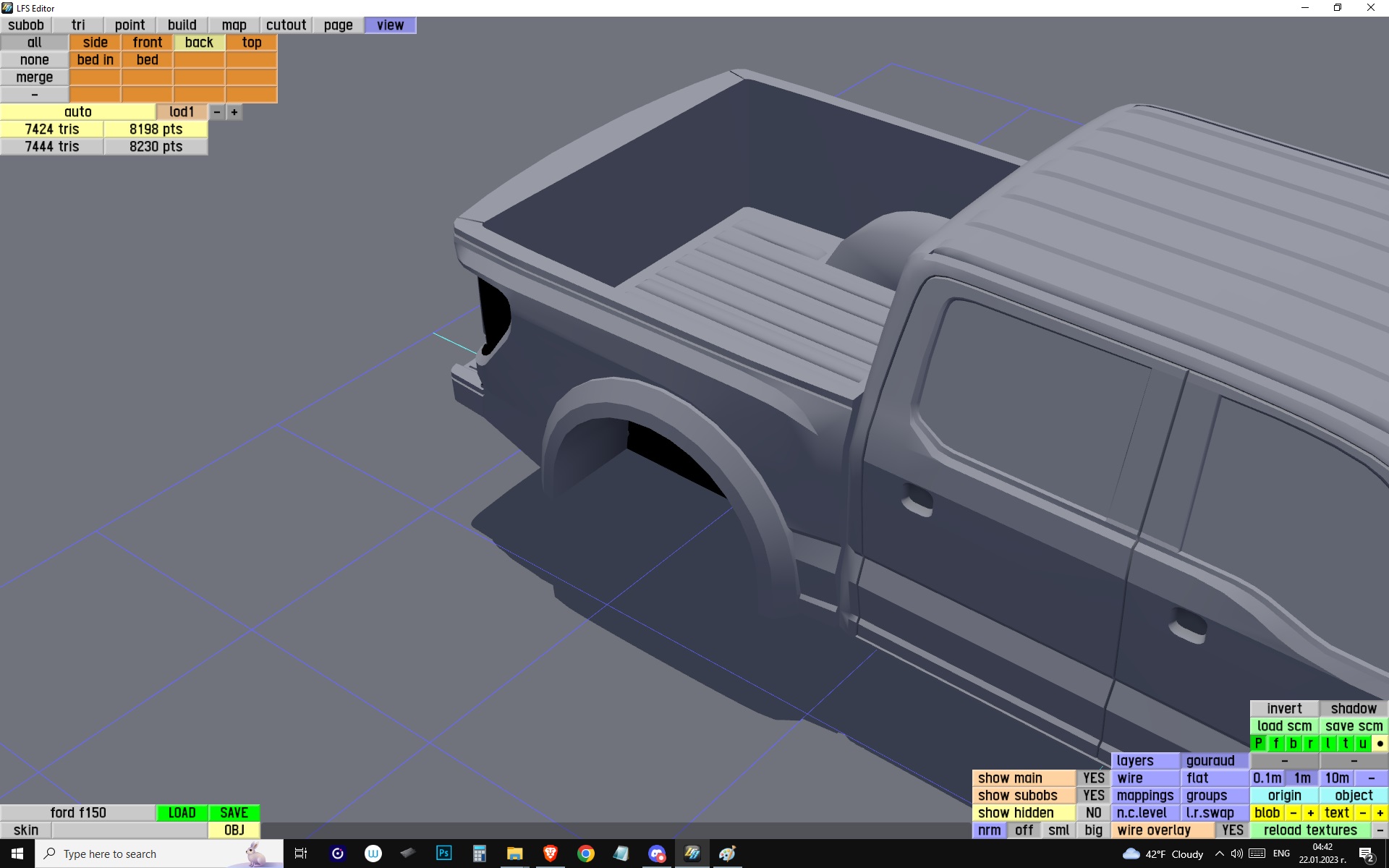Click the green SAVE button
1389x868 pixels.
[x=234, y=812]
